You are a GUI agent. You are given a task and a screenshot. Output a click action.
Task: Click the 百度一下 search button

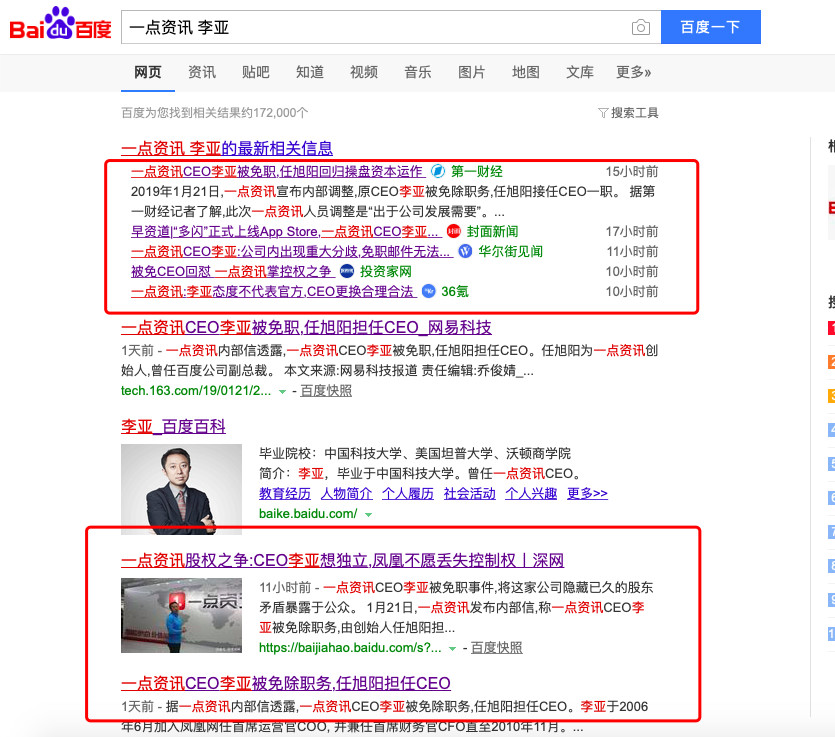(710, 27)
